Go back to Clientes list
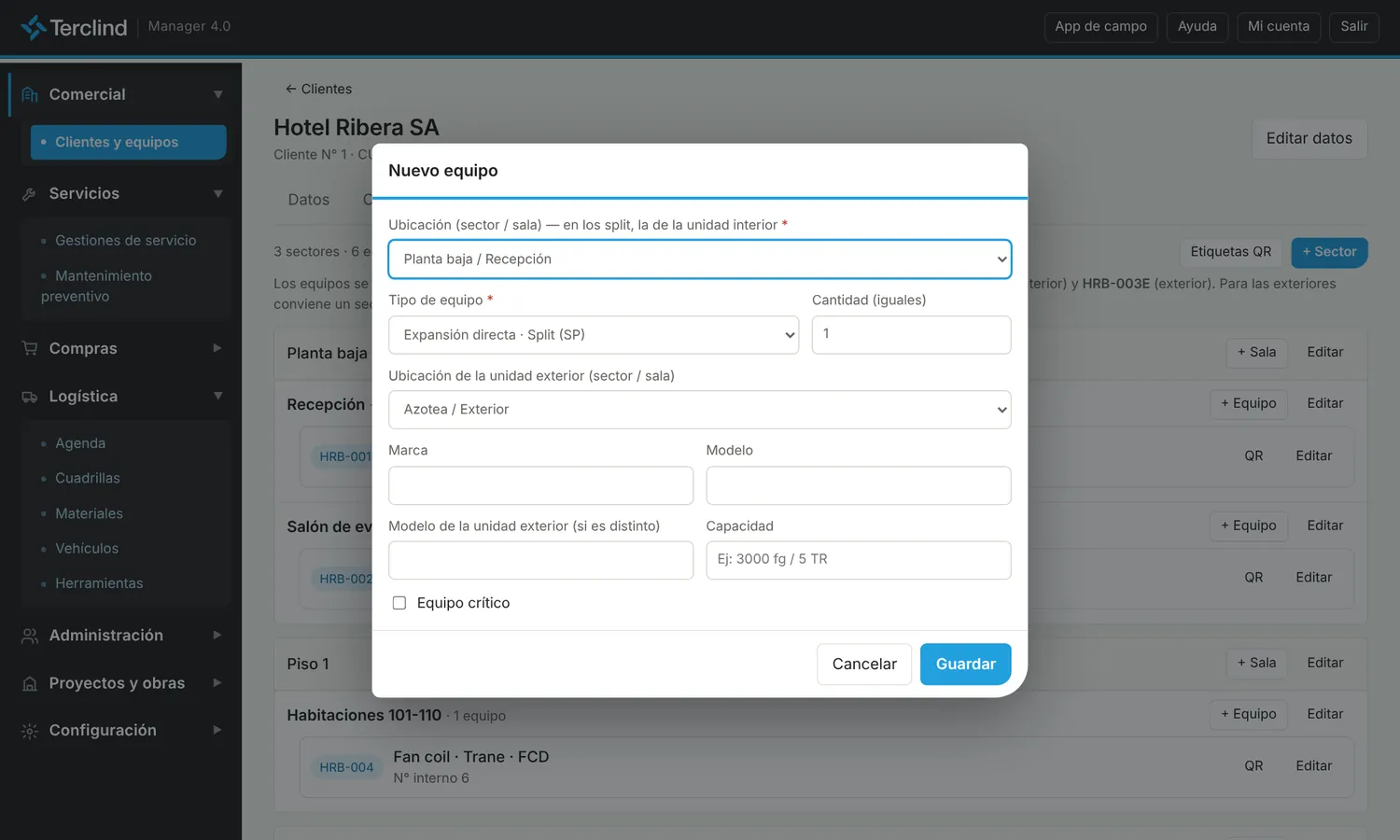This screenshot has width=1400, height=840. [x=318, y=89]
